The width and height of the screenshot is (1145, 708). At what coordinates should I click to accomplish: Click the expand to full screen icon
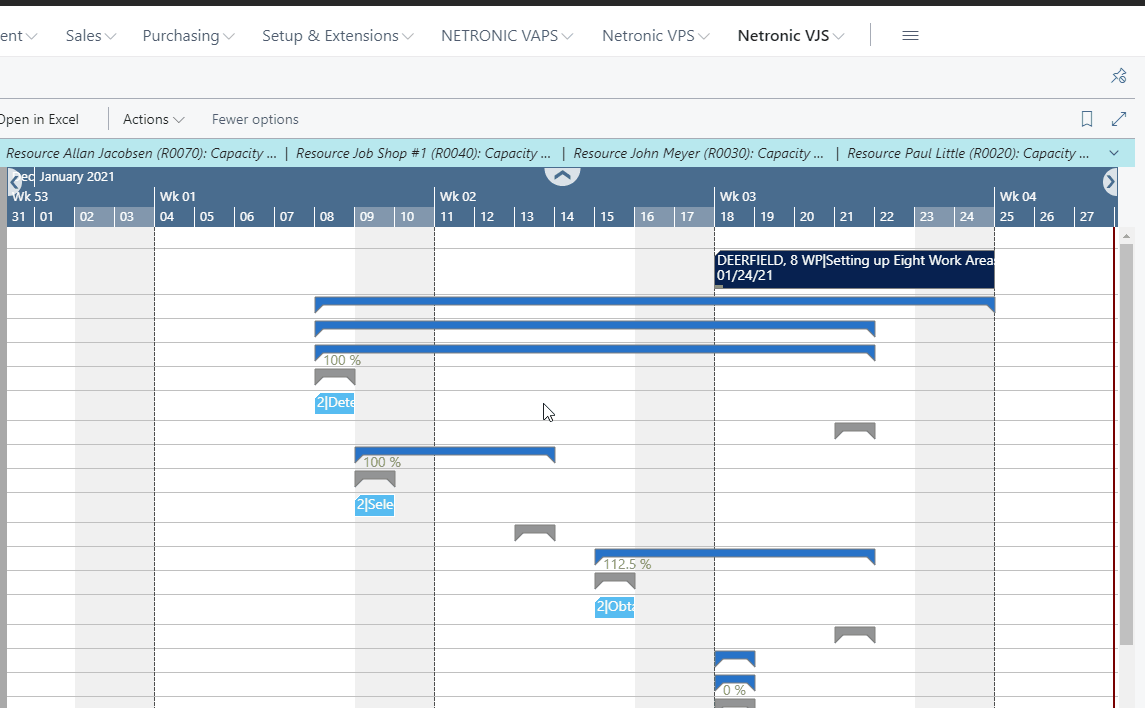pyautogui.click(x=1119, y=119)
